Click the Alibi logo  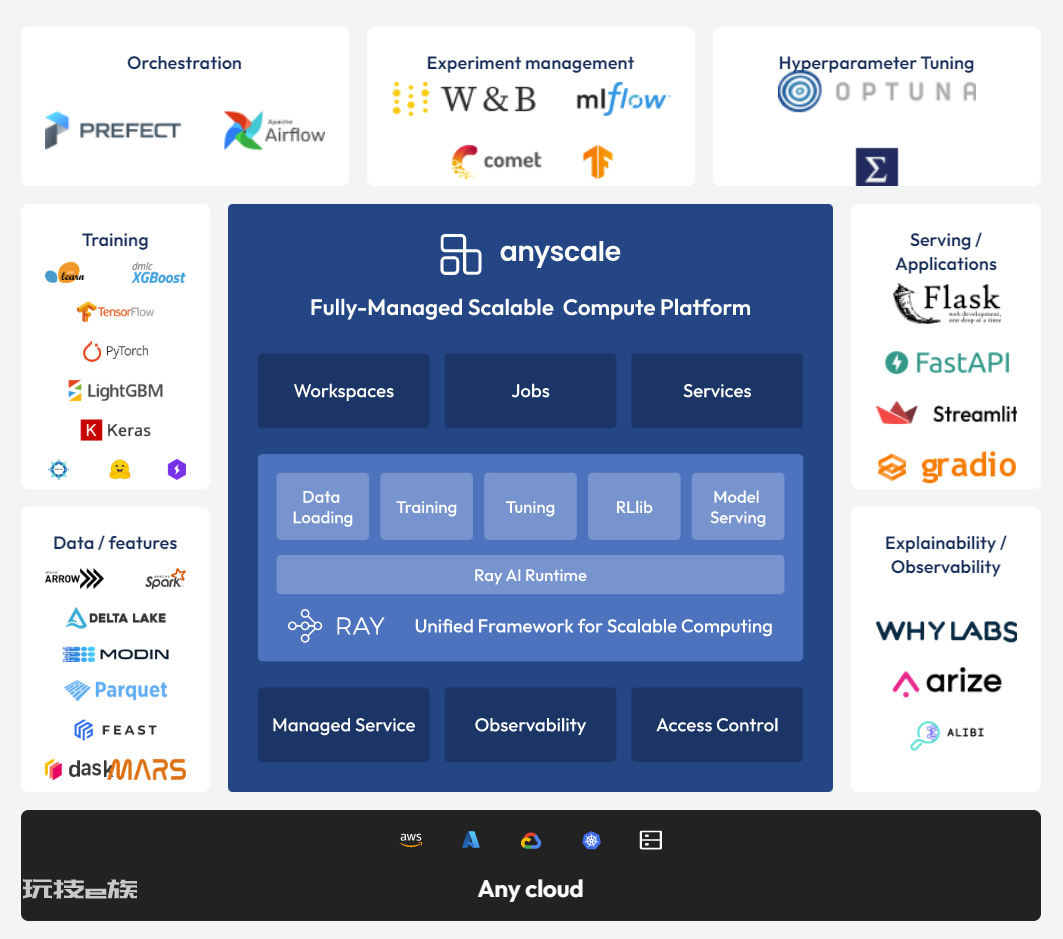(946, 735)
